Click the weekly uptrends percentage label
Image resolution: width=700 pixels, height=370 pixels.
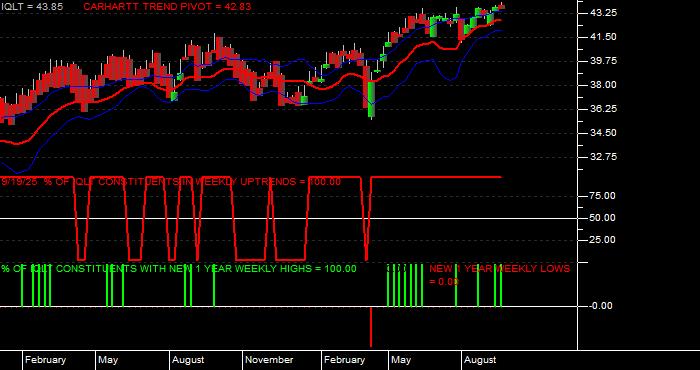click(x=171, y=182)
